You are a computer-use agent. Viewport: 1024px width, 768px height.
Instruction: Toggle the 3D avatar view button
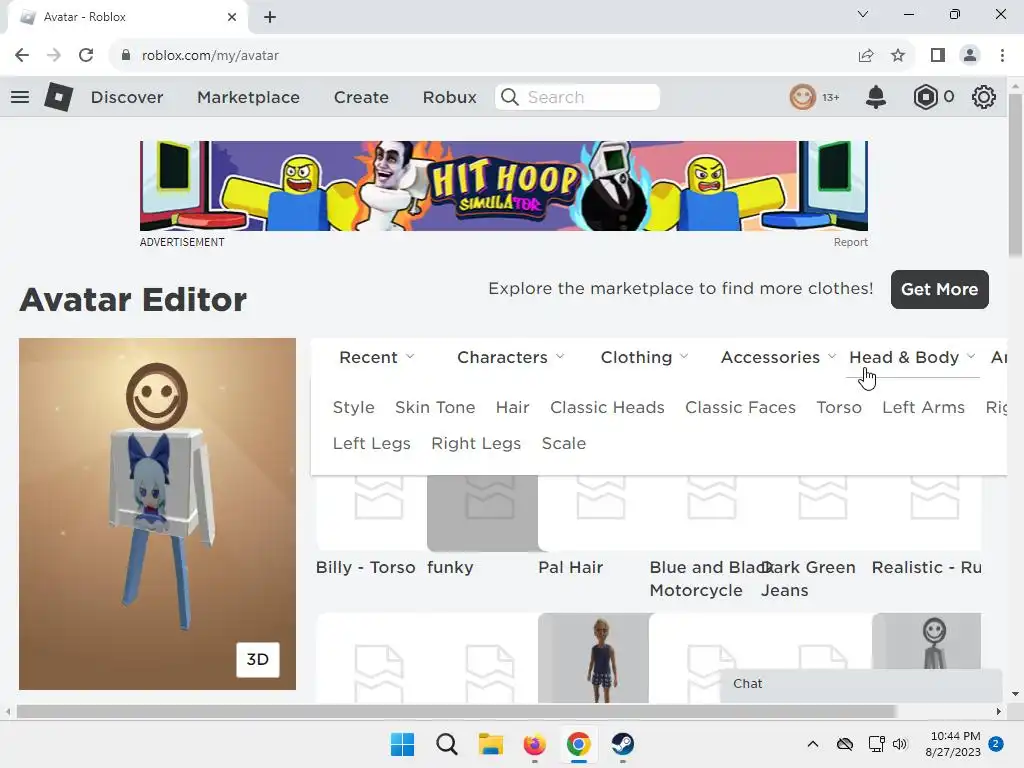coord(257,660)
